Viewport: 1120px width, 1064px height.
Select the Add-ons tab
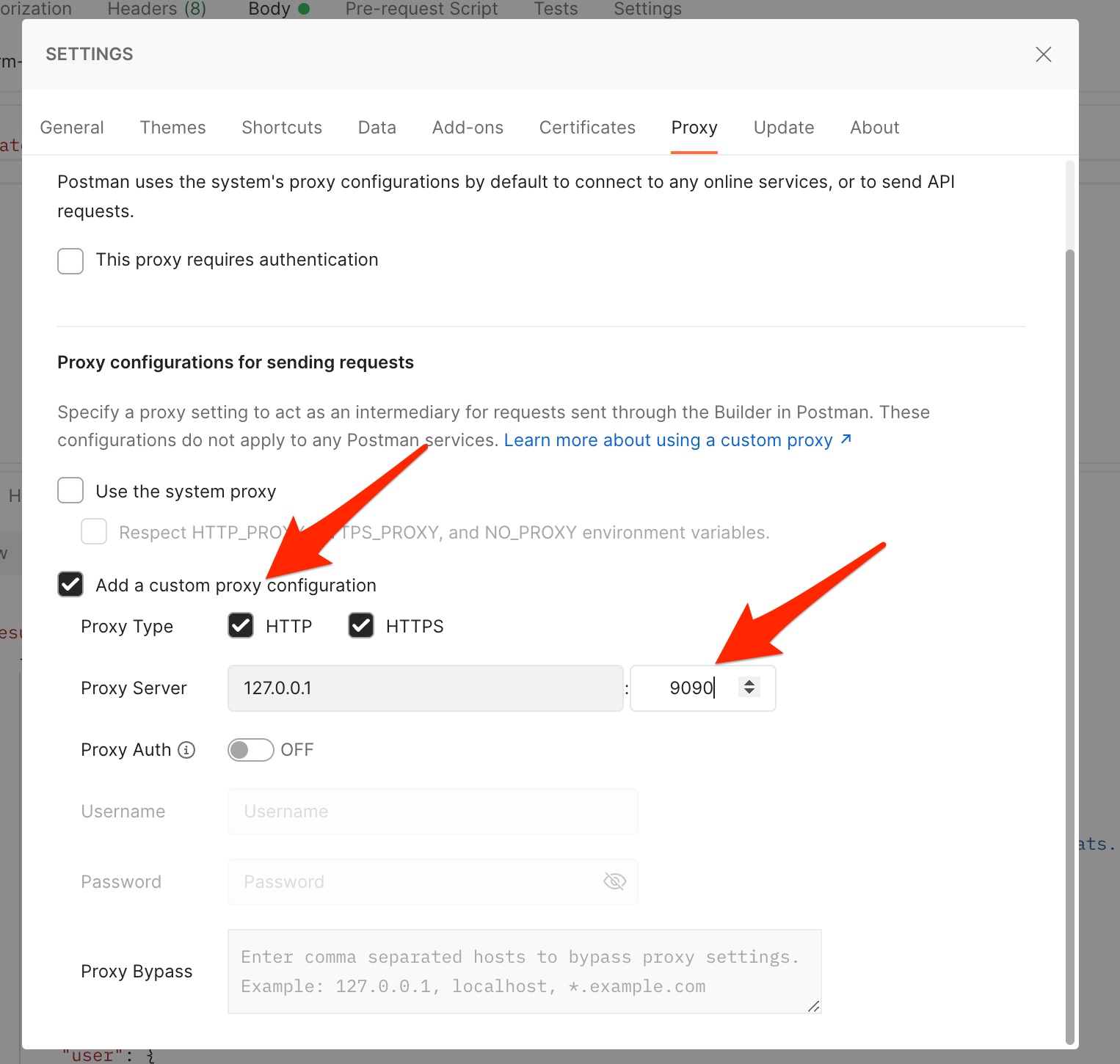468,128
